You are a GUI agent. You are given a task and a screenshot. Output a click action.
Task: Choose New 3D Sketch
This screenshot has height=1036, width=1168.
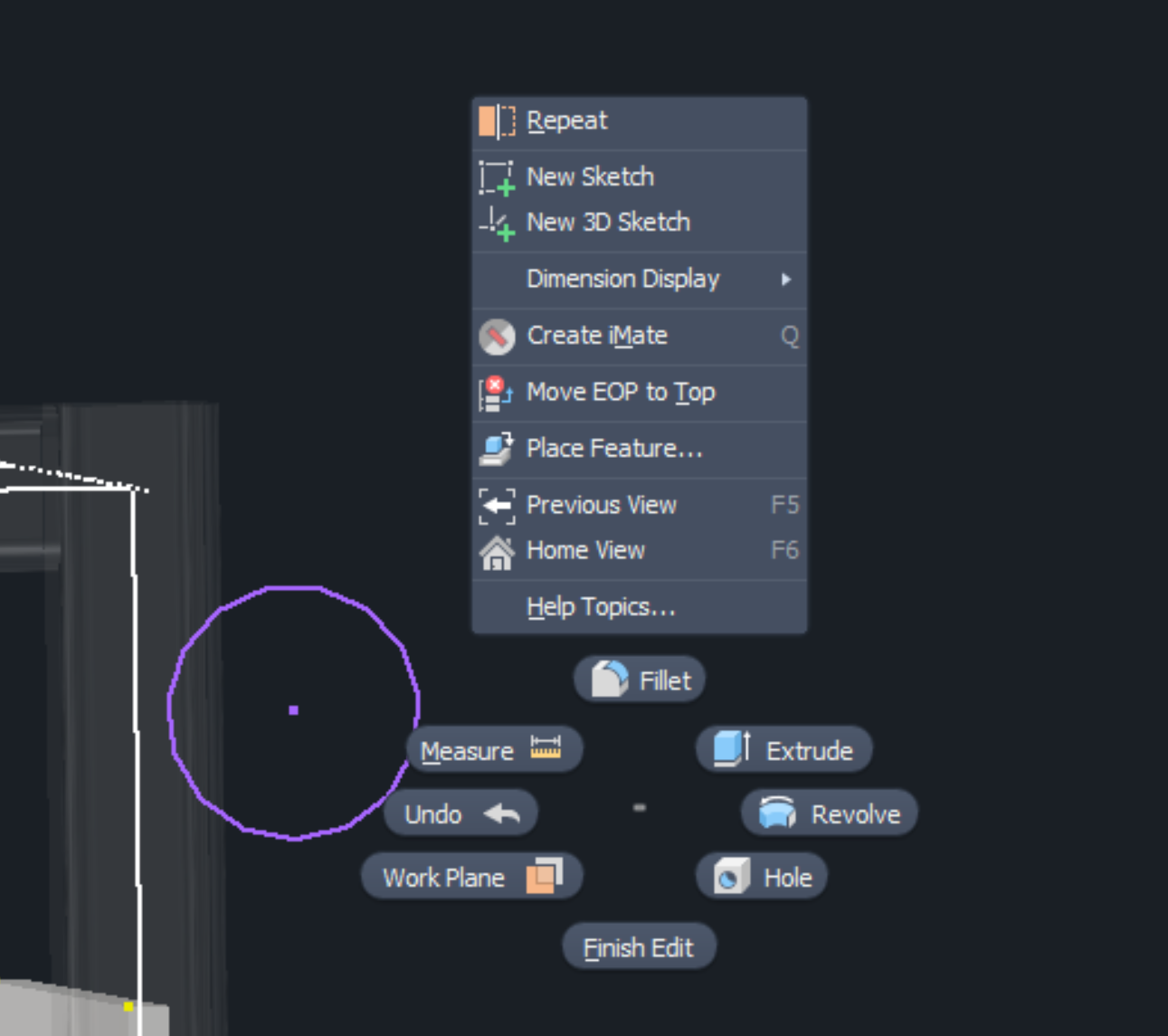pyautogui.click(x=607, y=223)
